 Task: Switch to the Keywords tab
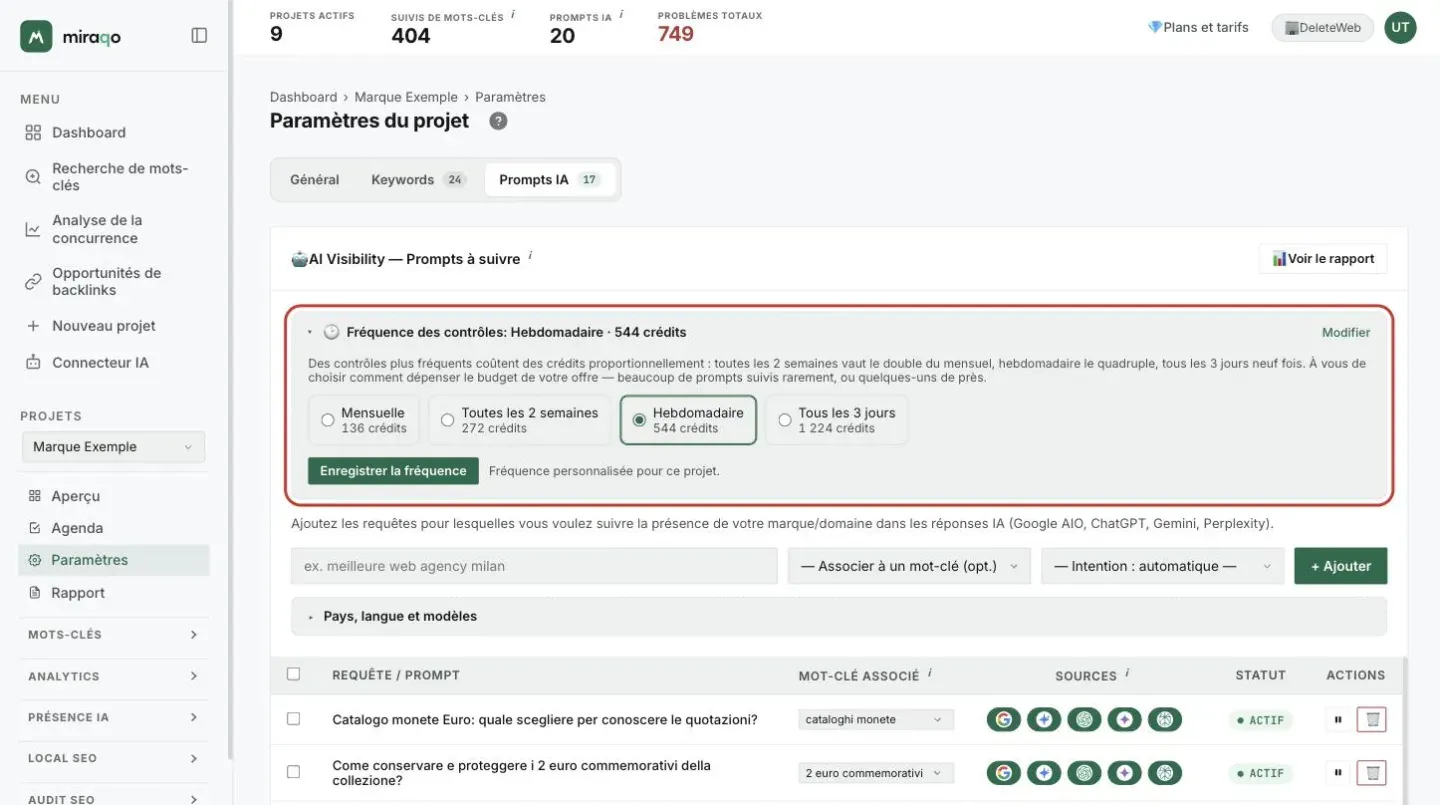click(418, 180)
